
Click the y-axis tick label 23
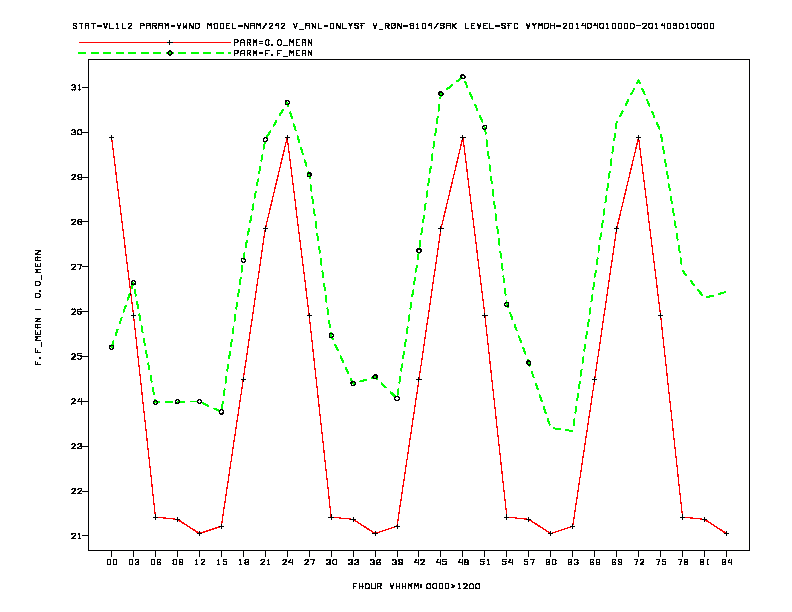pyautogui.click(x=76, y=446)
